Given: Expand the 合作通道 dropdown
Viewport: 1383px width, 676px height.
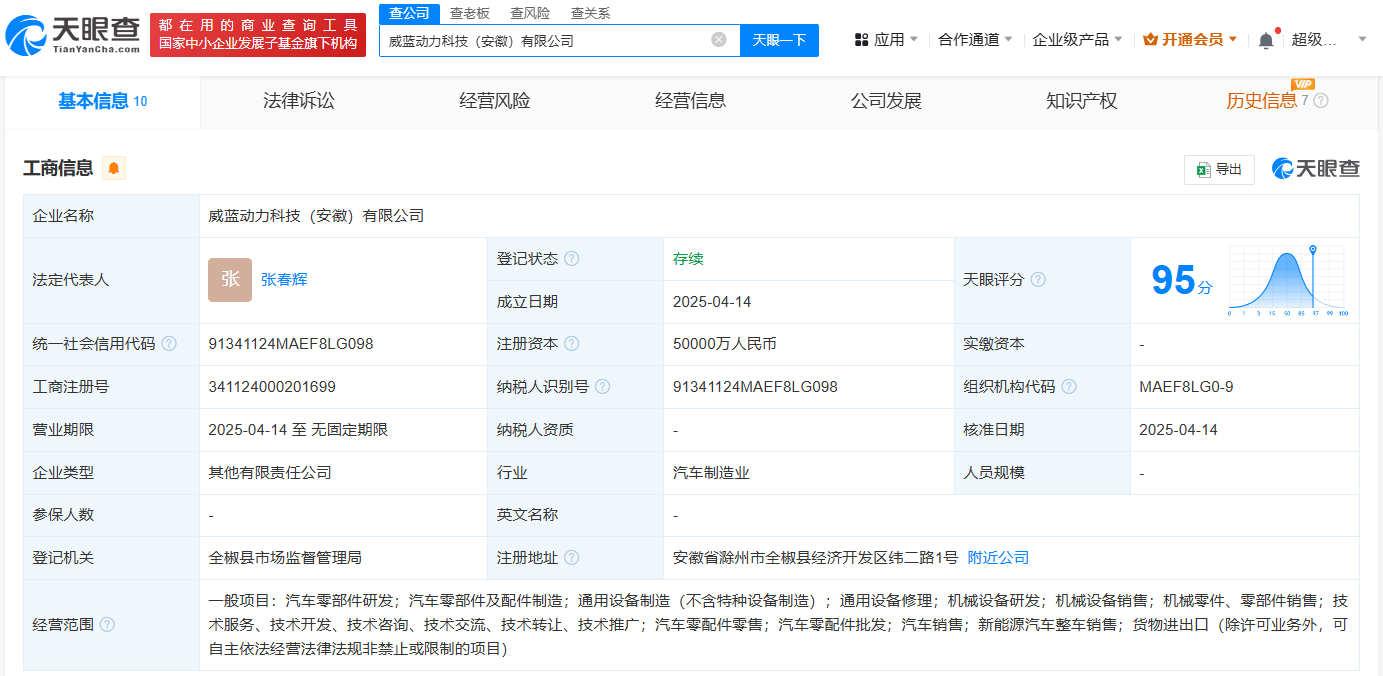Looking at the screenshot, I should (x=975, y=40).
